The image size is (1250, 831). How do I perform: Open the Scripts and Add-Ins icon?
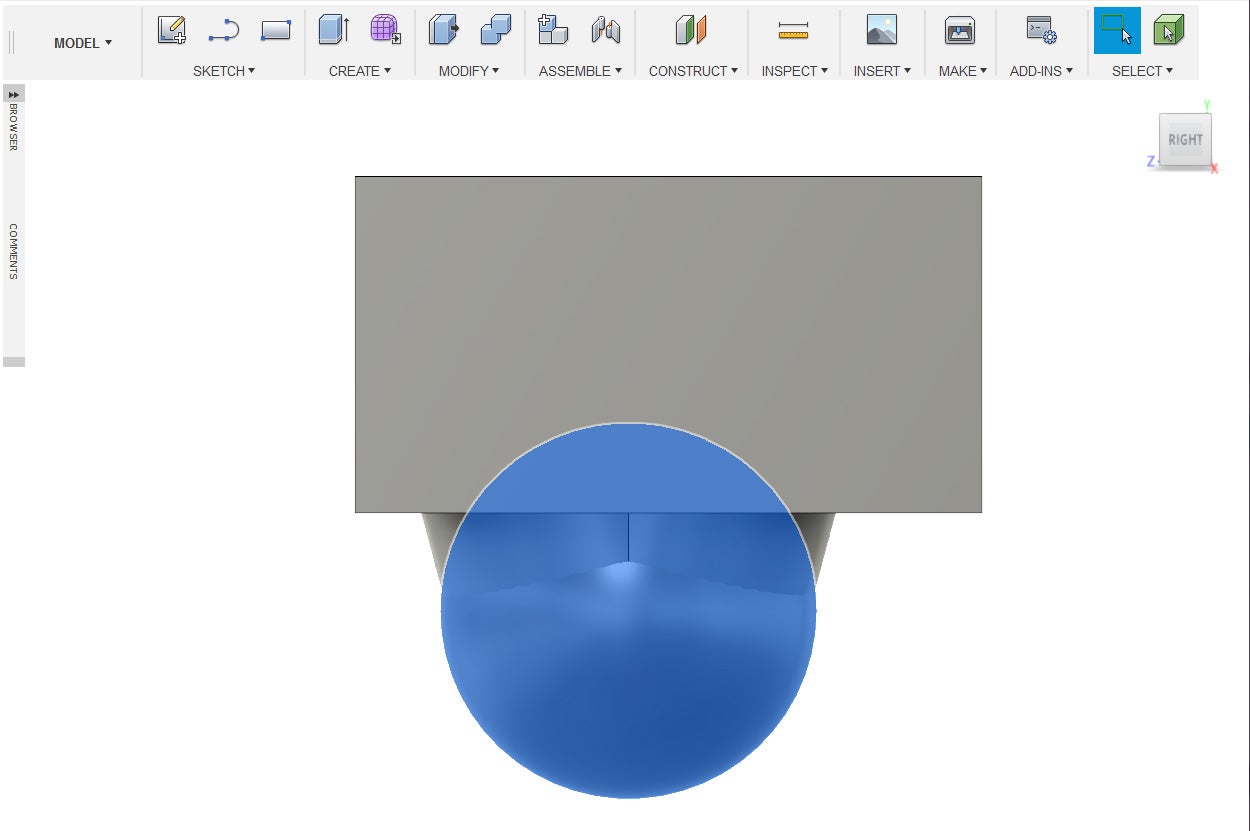coord(1041,31)
